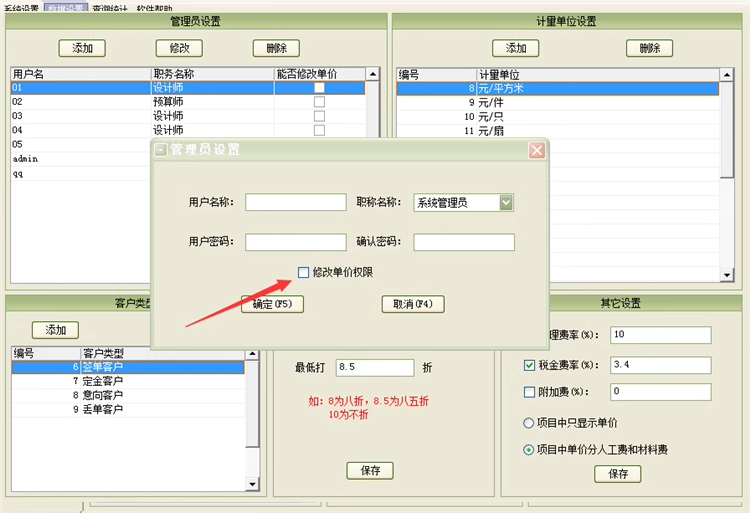Click the 职务名称 column header

(212, 74)
